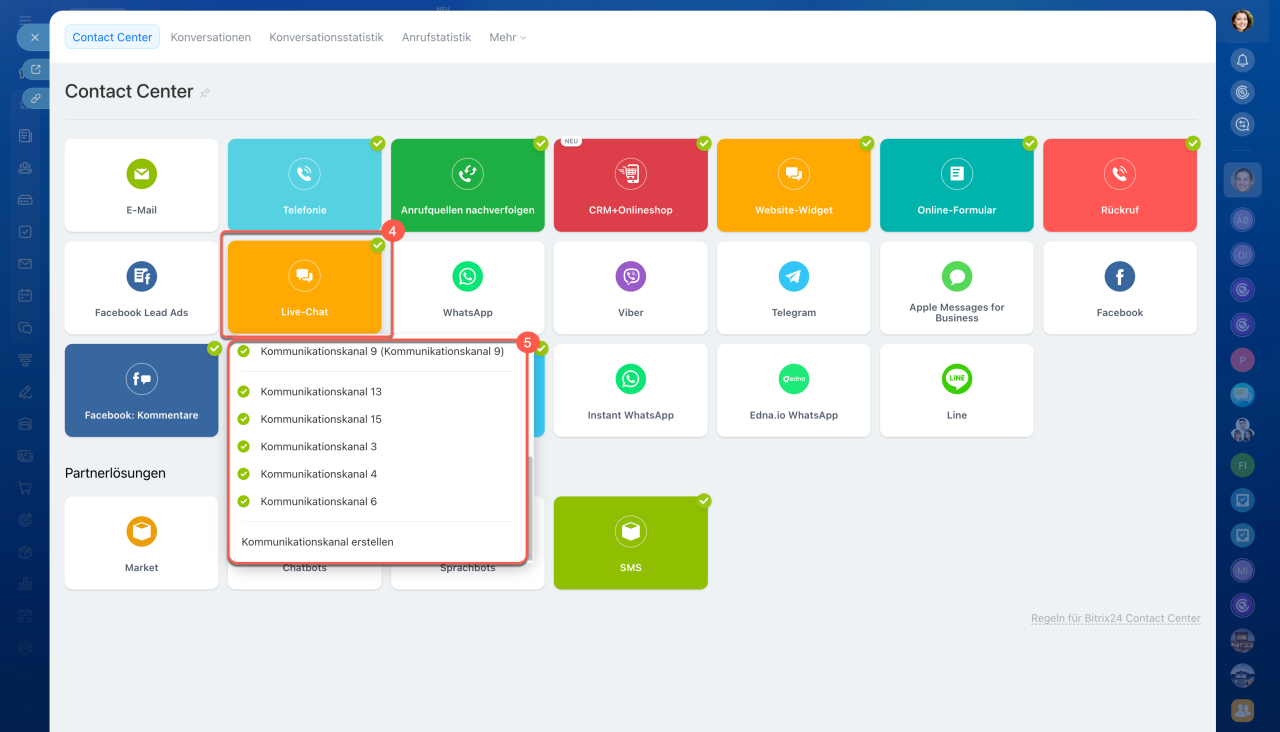The height and width of the screenshot is (732, 1280).
Task: Expand the Mehr dropdown menu
Action: click(507, 37)
